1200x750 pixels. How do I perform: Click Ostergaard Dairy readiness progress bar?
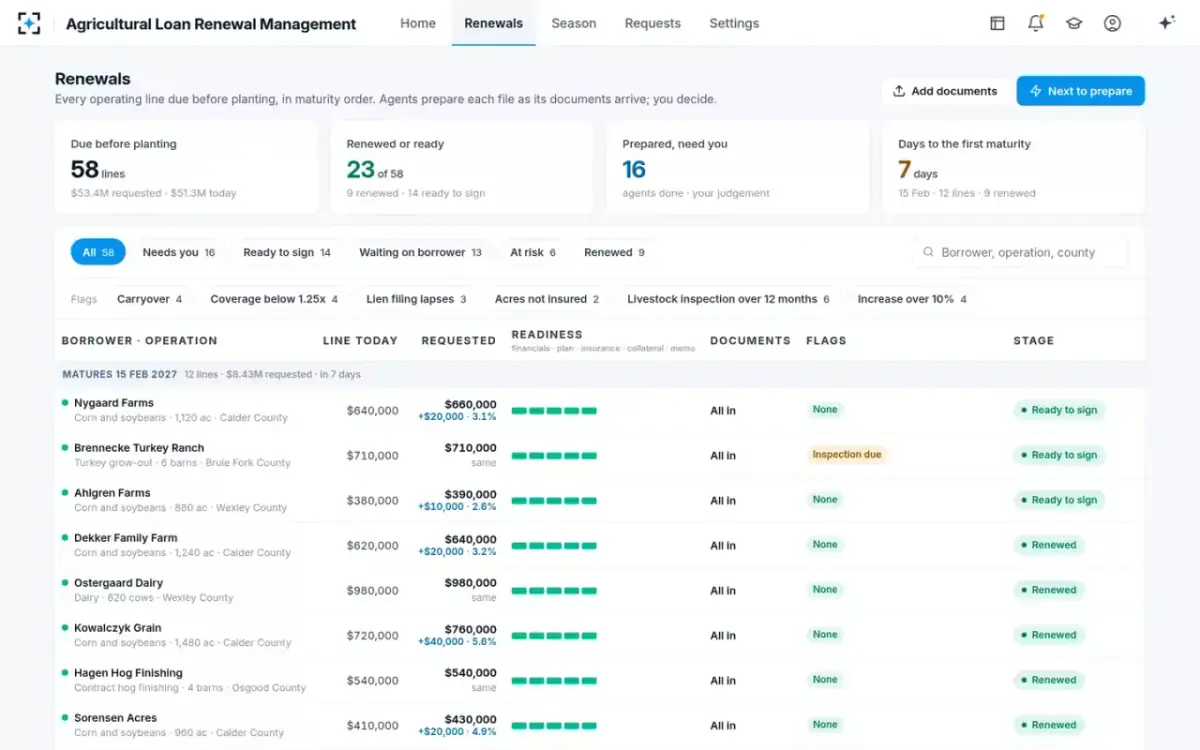[554, 590]
